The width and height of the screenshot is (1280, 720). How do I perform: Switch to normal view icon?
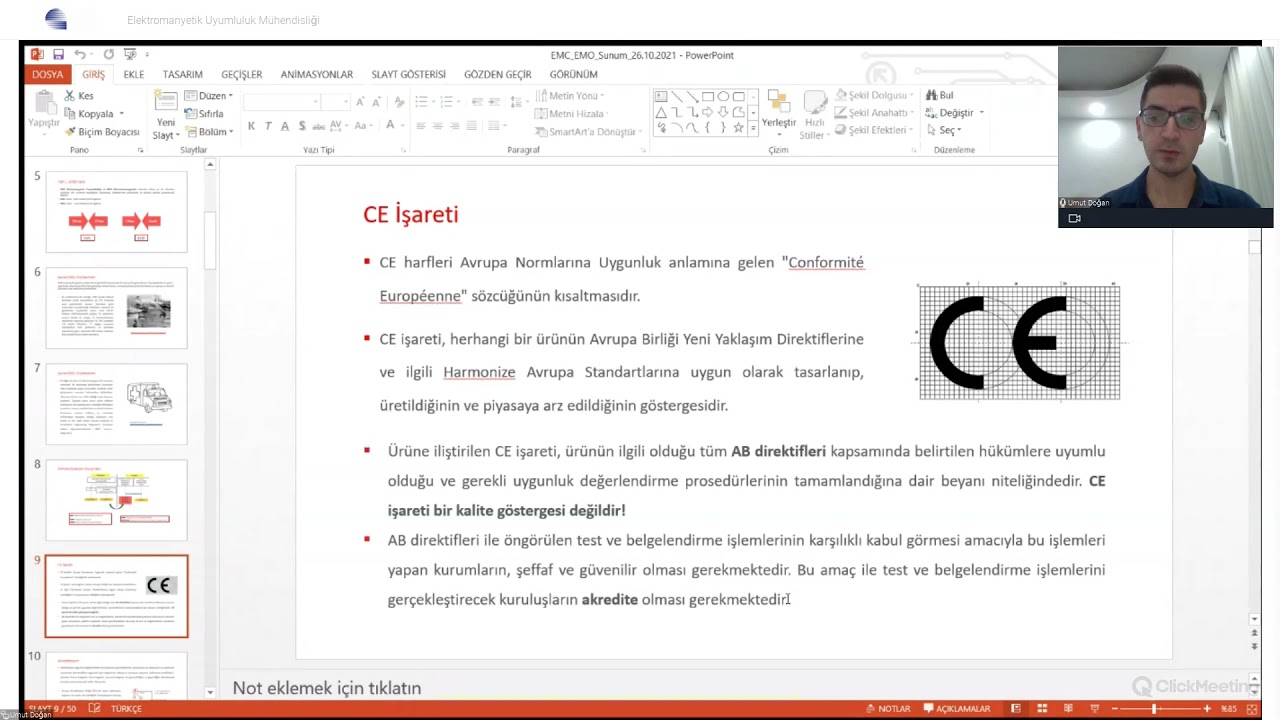1016,709
